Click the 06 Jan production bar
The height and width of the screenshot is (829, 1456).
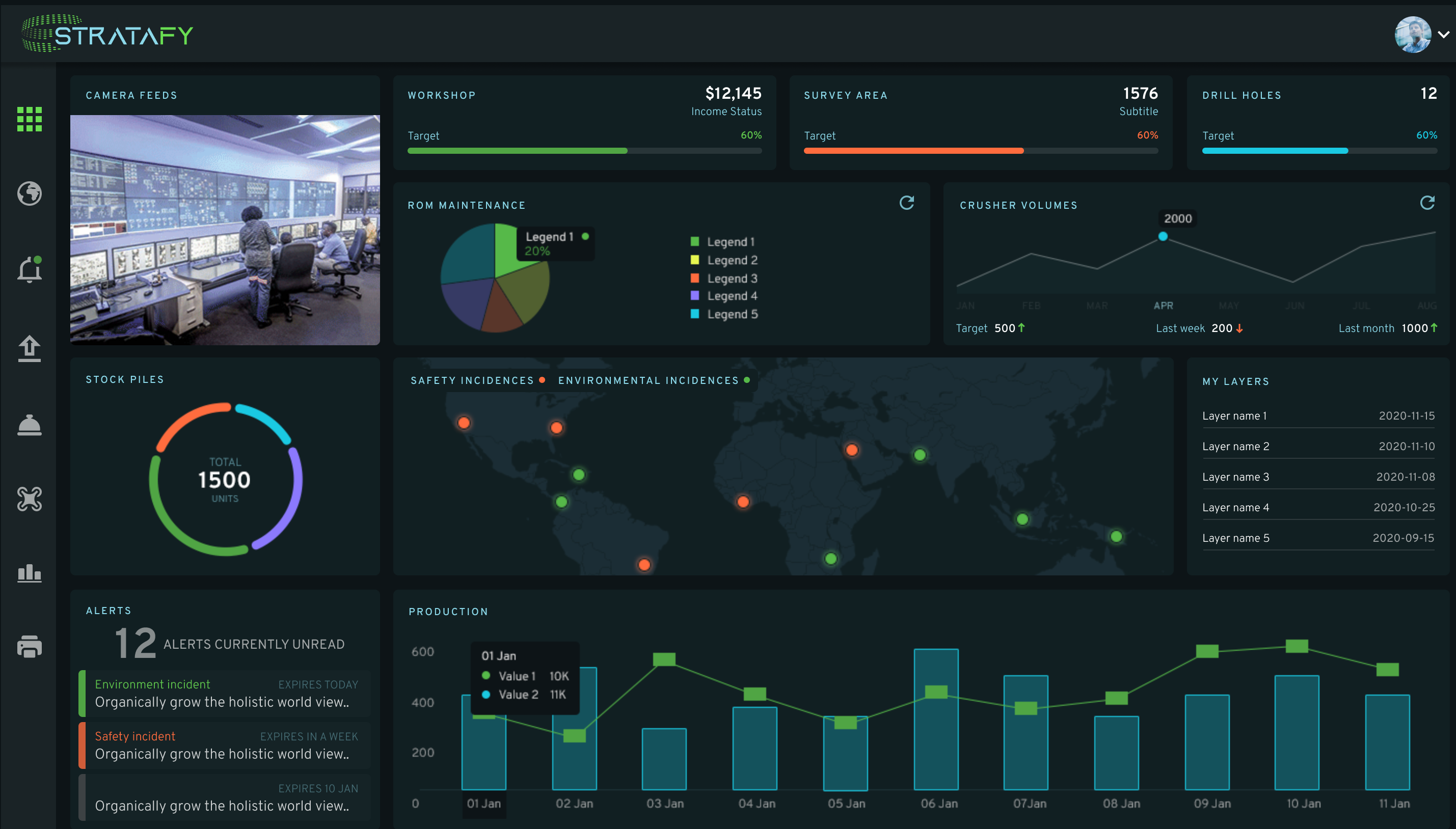point(936,719)
